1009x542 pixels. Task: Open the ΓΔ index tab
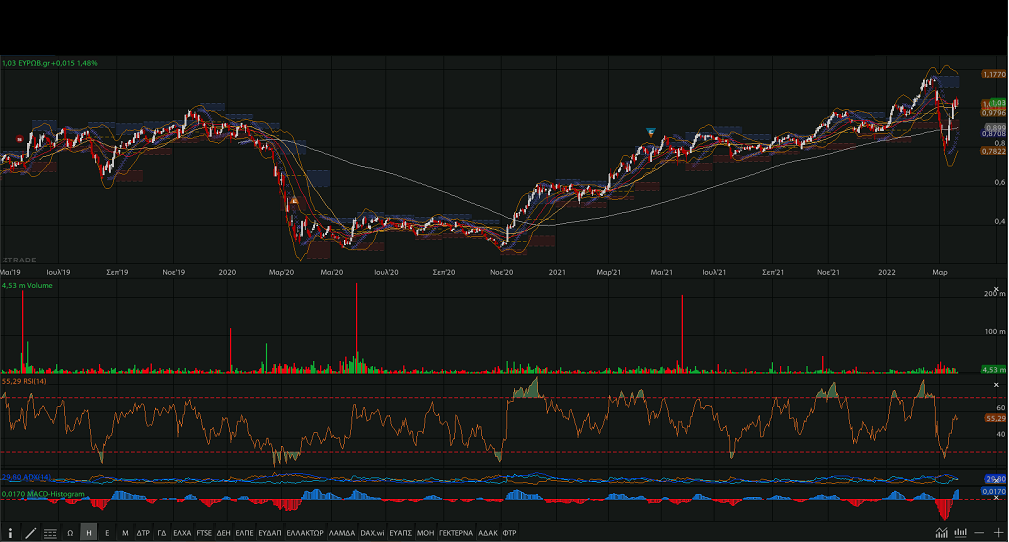pos(161,533)
